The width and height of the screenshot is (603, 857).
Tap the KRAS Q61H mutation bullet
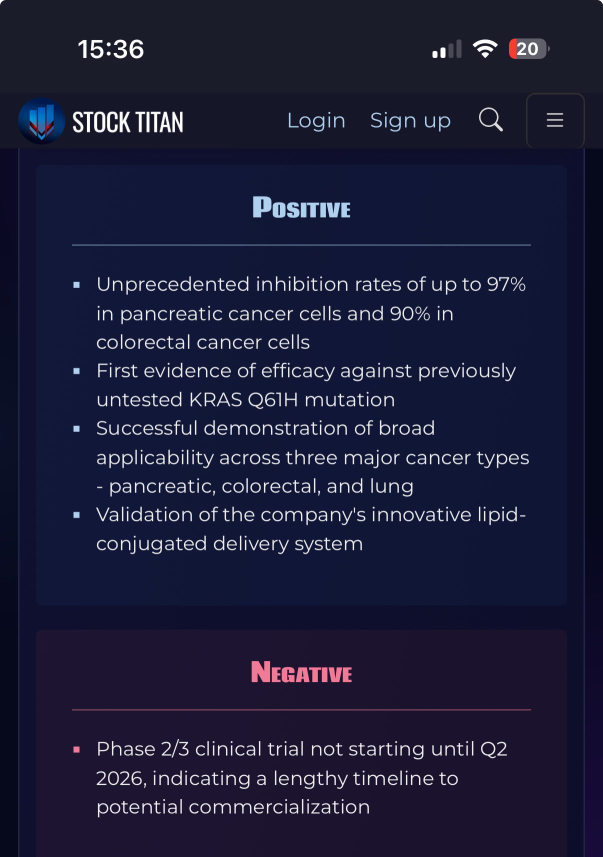coord(306,385)
